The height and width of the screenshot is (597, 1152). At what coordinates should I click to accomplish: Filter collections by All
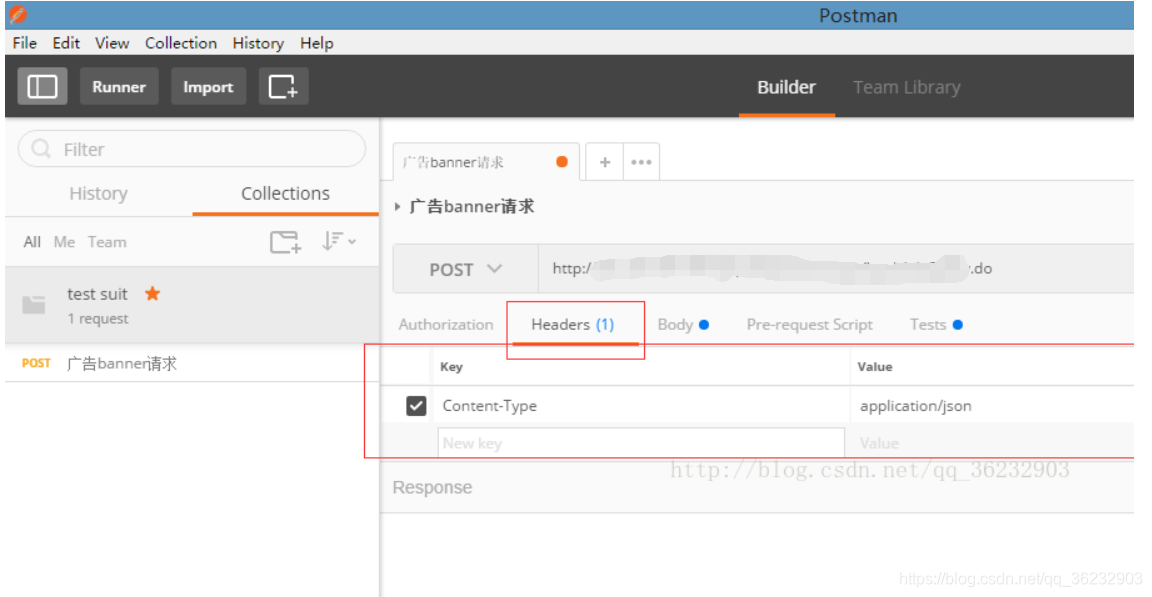point(32,242)
